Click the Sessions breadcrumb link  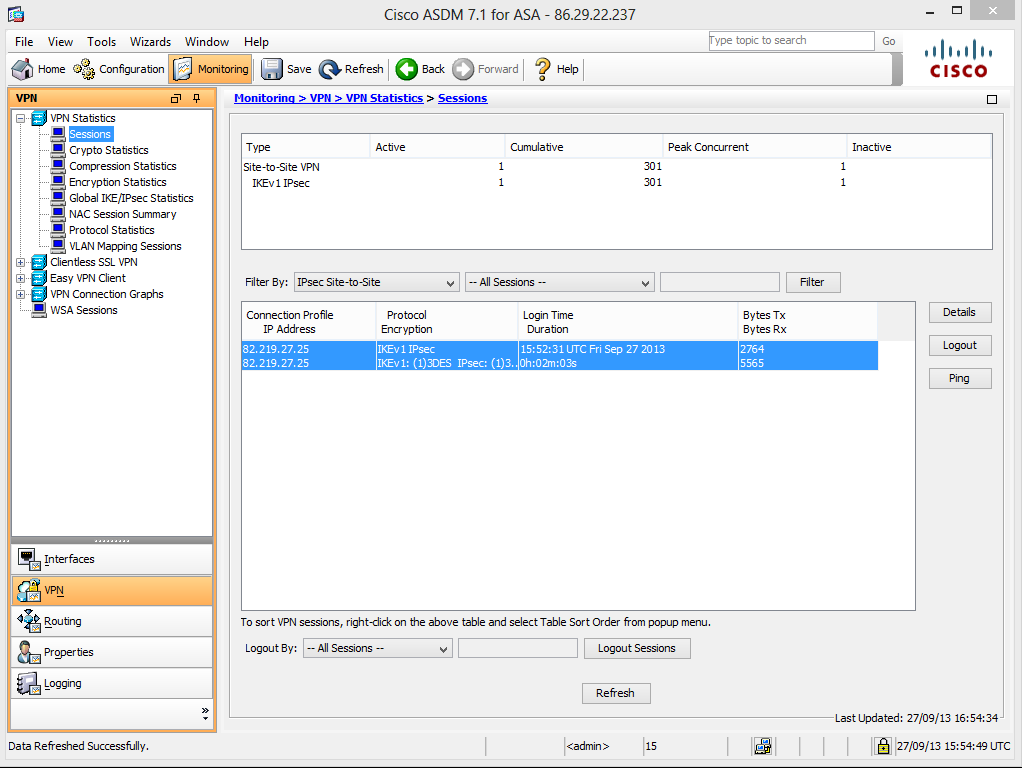[462, 98]
